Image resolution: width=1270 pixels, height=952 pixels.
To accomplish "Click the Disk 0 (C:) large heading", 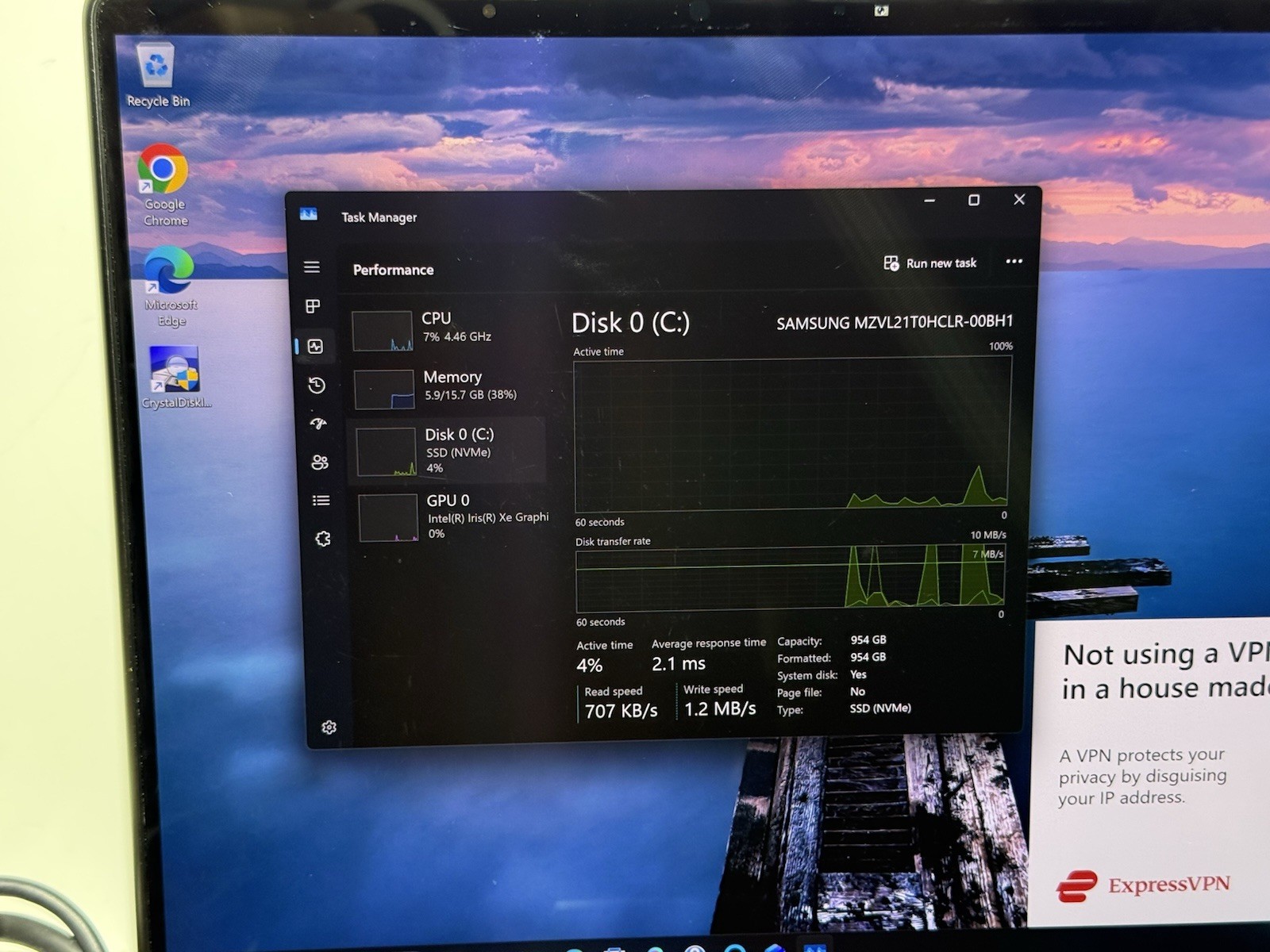I will 631,323.
